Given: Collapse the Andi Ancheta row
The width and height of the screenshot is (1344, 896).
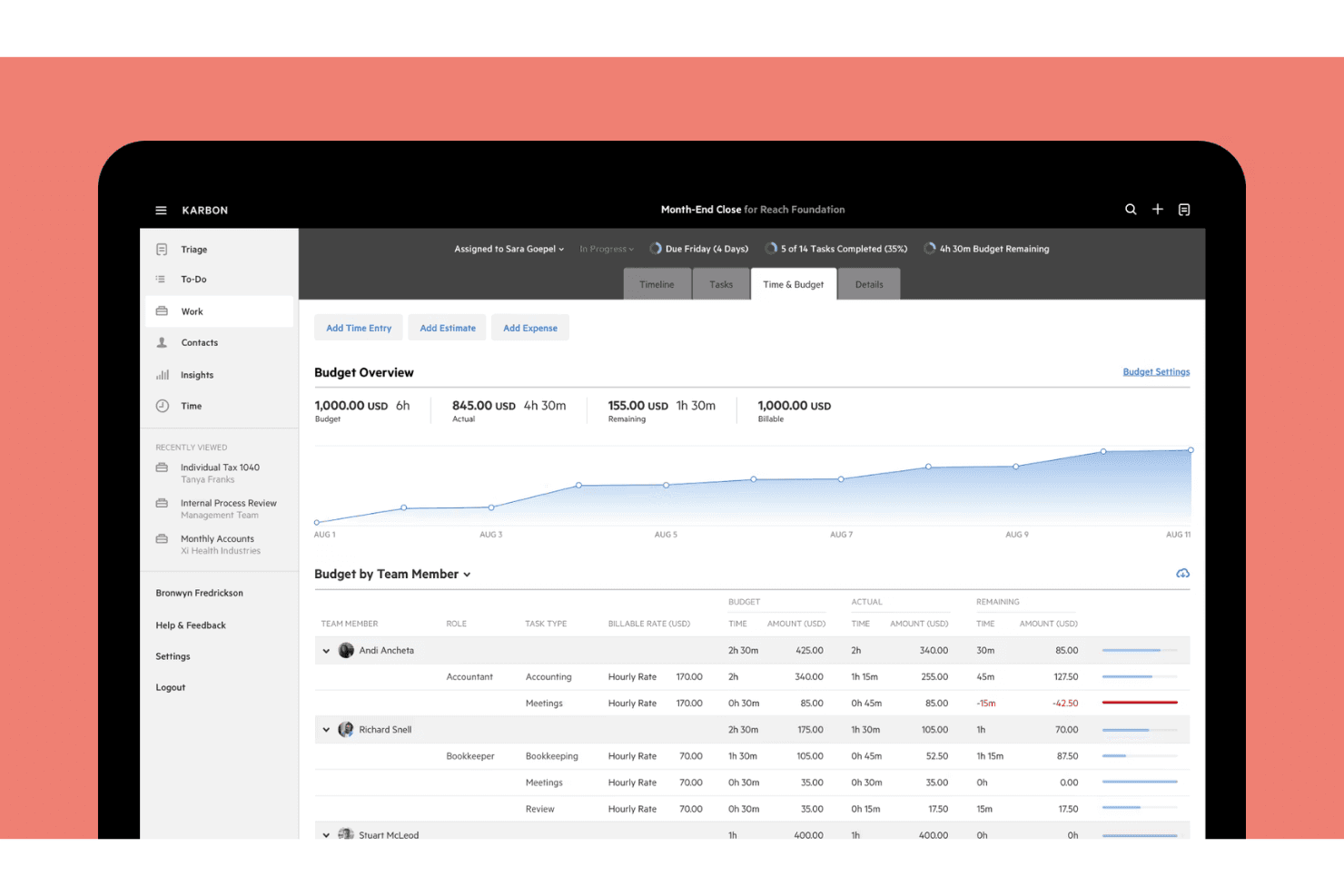Looking at the screenshot, I should 326,651.
